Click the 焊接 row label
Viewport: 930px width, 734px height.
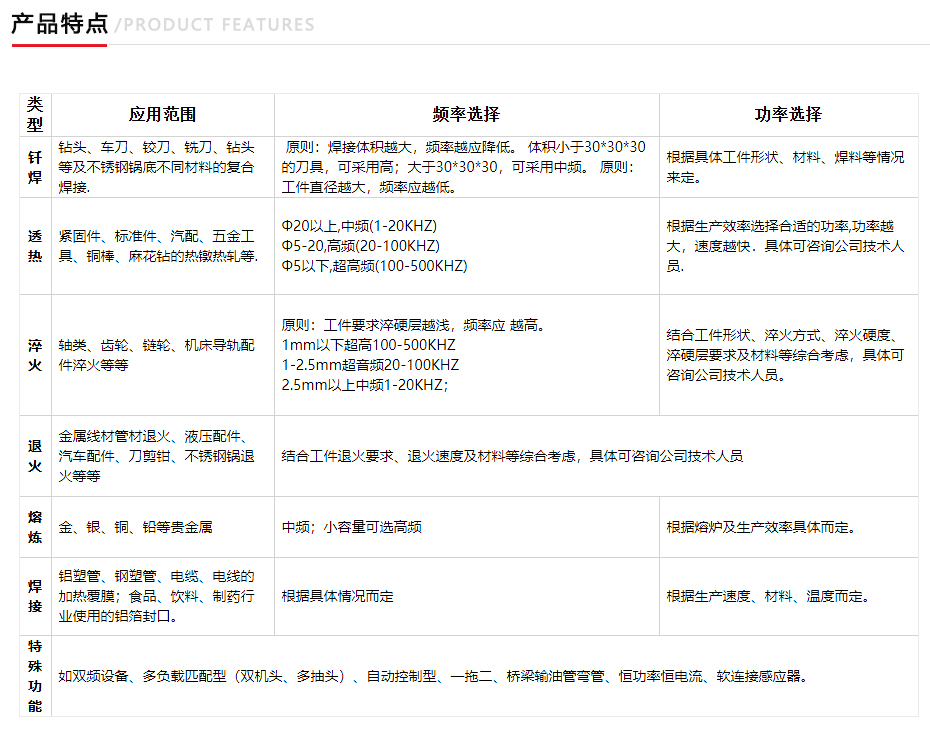(35, 596)
